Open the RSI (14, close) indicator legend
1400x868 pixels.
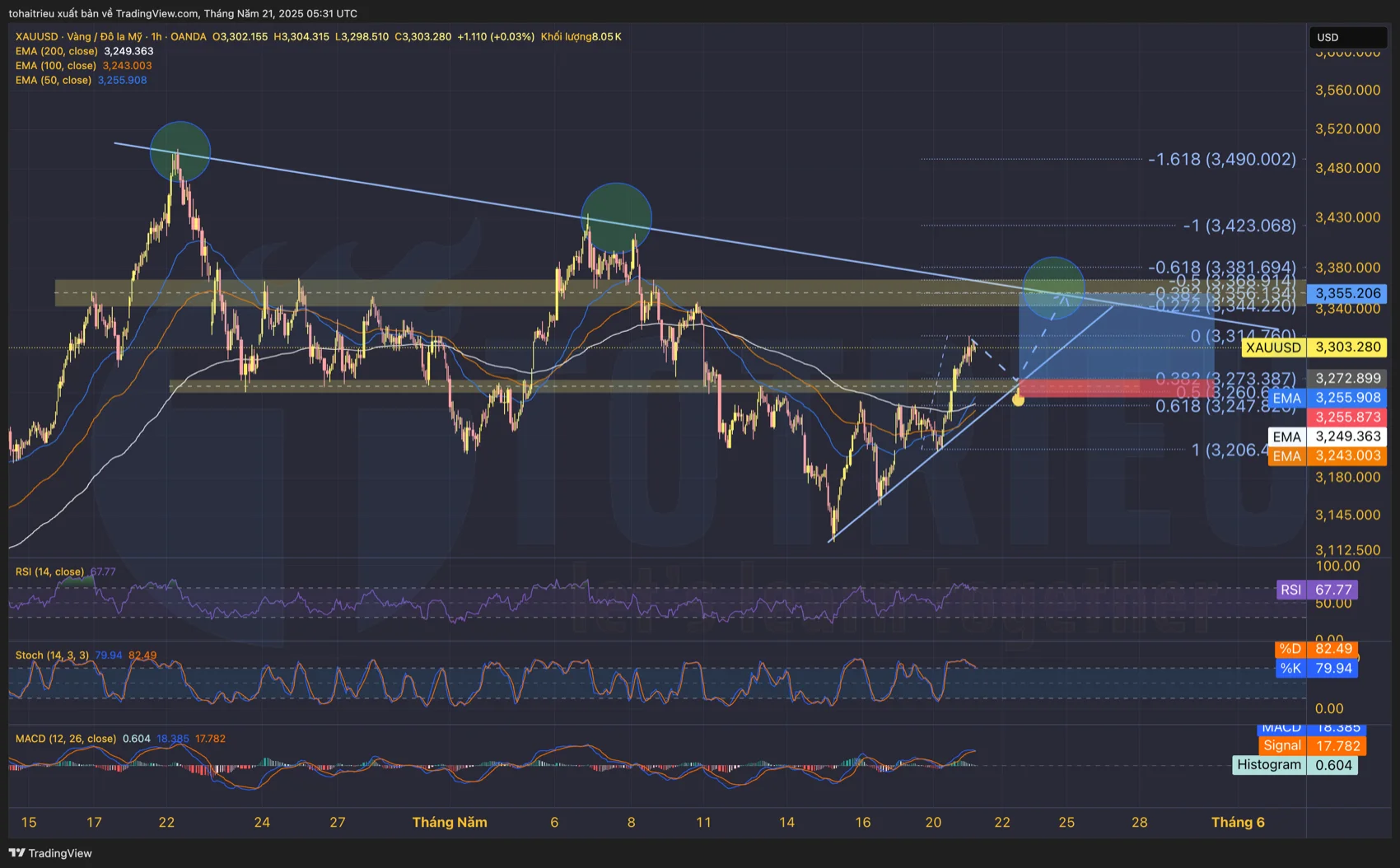[x=49, y=572]
